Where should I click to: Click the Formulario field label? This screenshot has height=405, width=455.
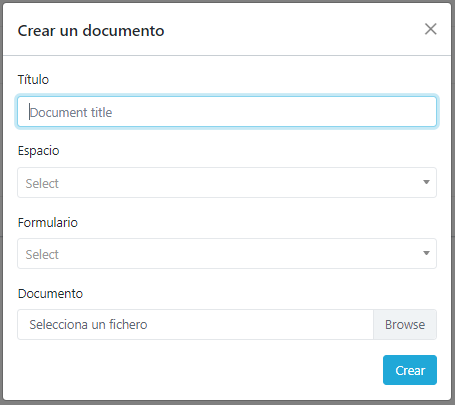click(x=48, y=222)
